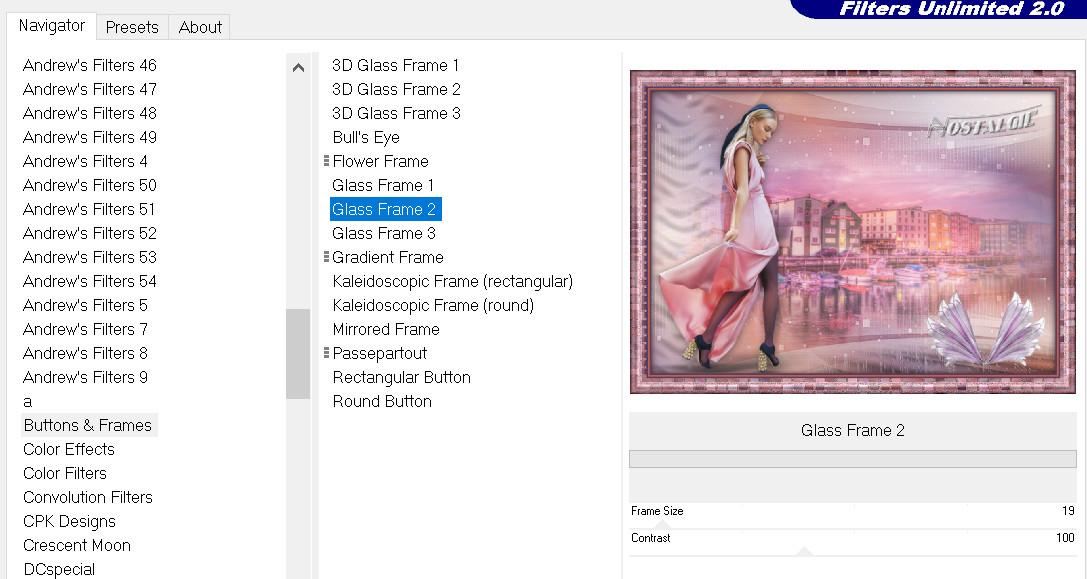Image resolution: width=1087 pixels, height=579 pixels.
Task: Choose the Bull's Eye filter
Action: (x=366, y=137)
